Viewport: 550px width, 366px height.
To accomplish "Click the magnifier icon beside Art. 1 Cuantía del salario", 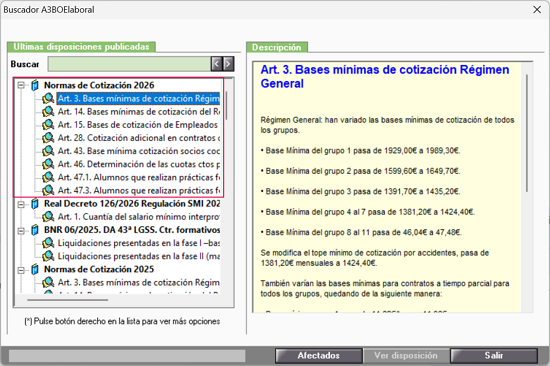I will coord(48,217).
